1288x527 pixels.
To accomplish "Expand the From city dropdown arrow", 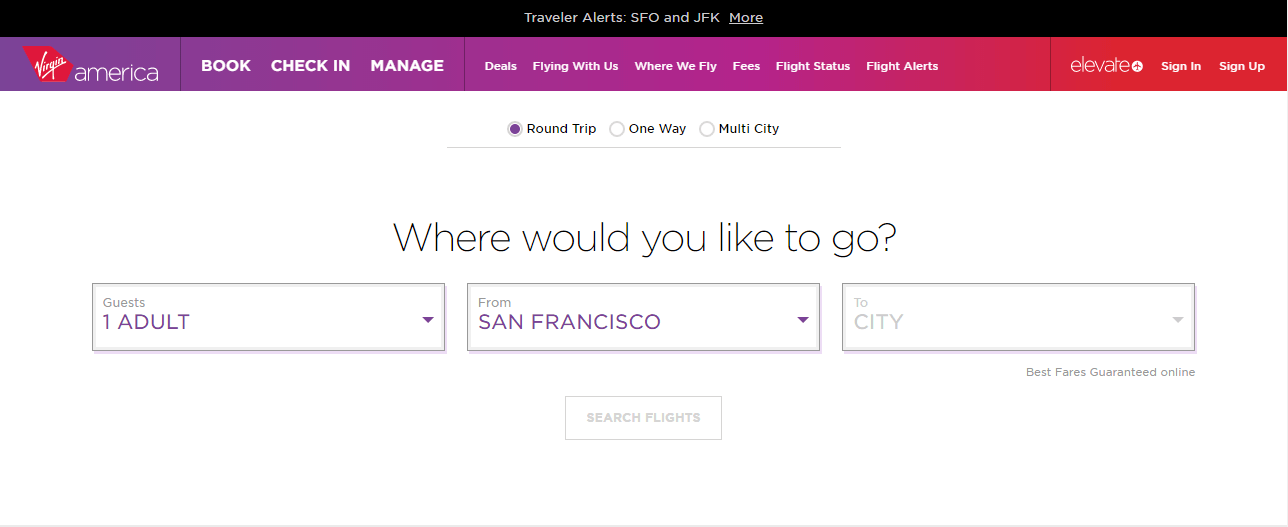I will pos(803,320).
